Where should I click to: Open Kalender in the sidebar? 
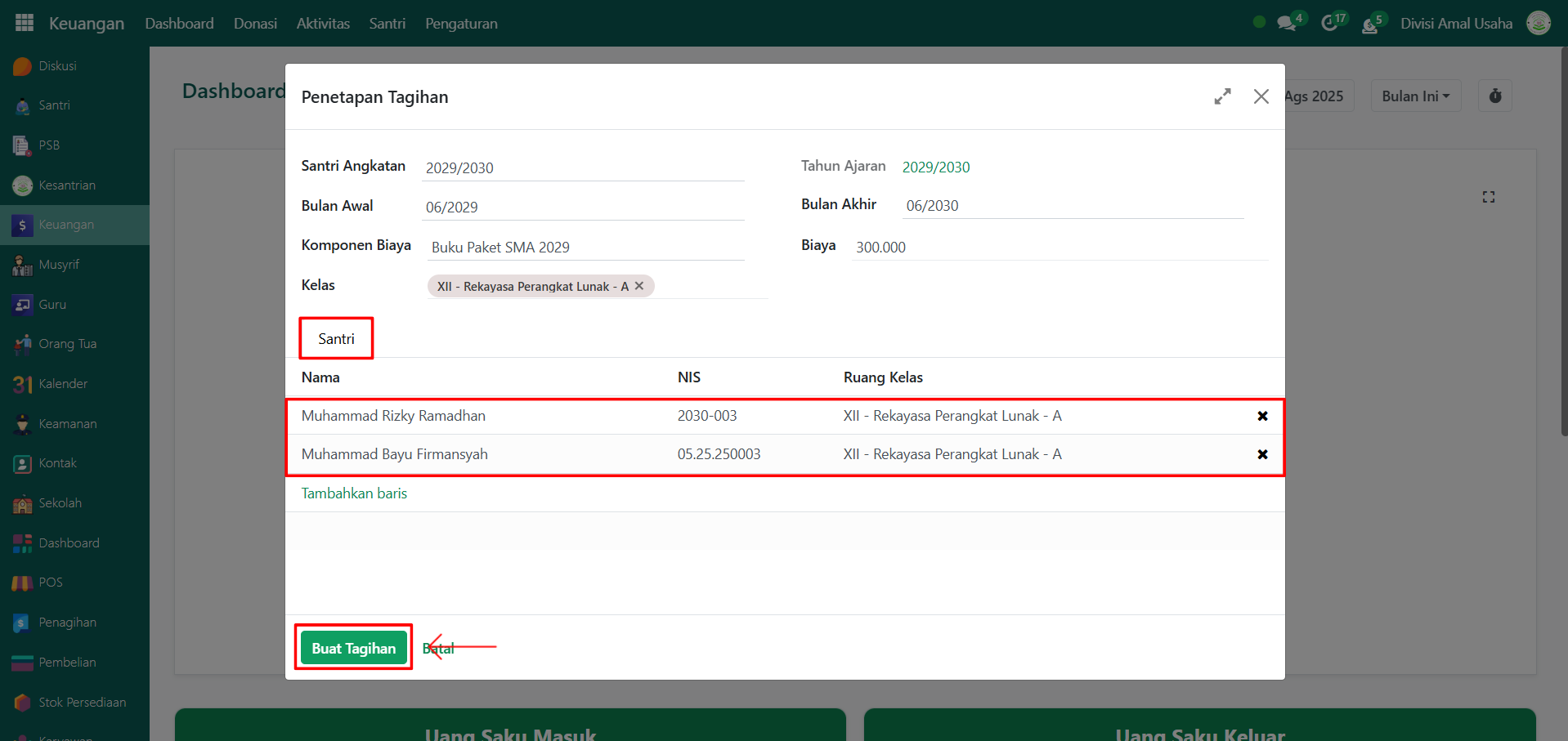click(x=63, y=384)
